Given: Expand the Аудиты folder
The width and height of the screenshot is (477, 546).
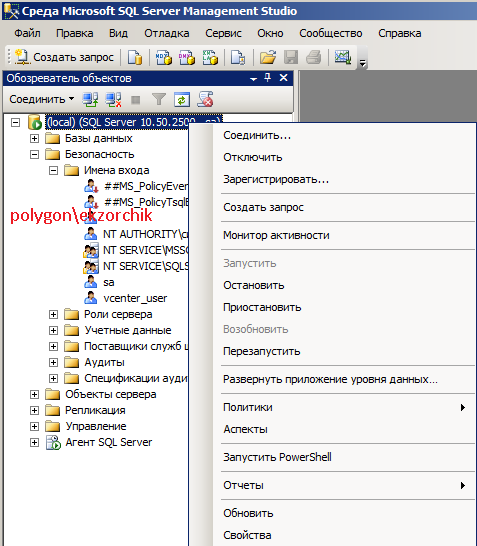Looking at the screenshot, I should 53,362.
